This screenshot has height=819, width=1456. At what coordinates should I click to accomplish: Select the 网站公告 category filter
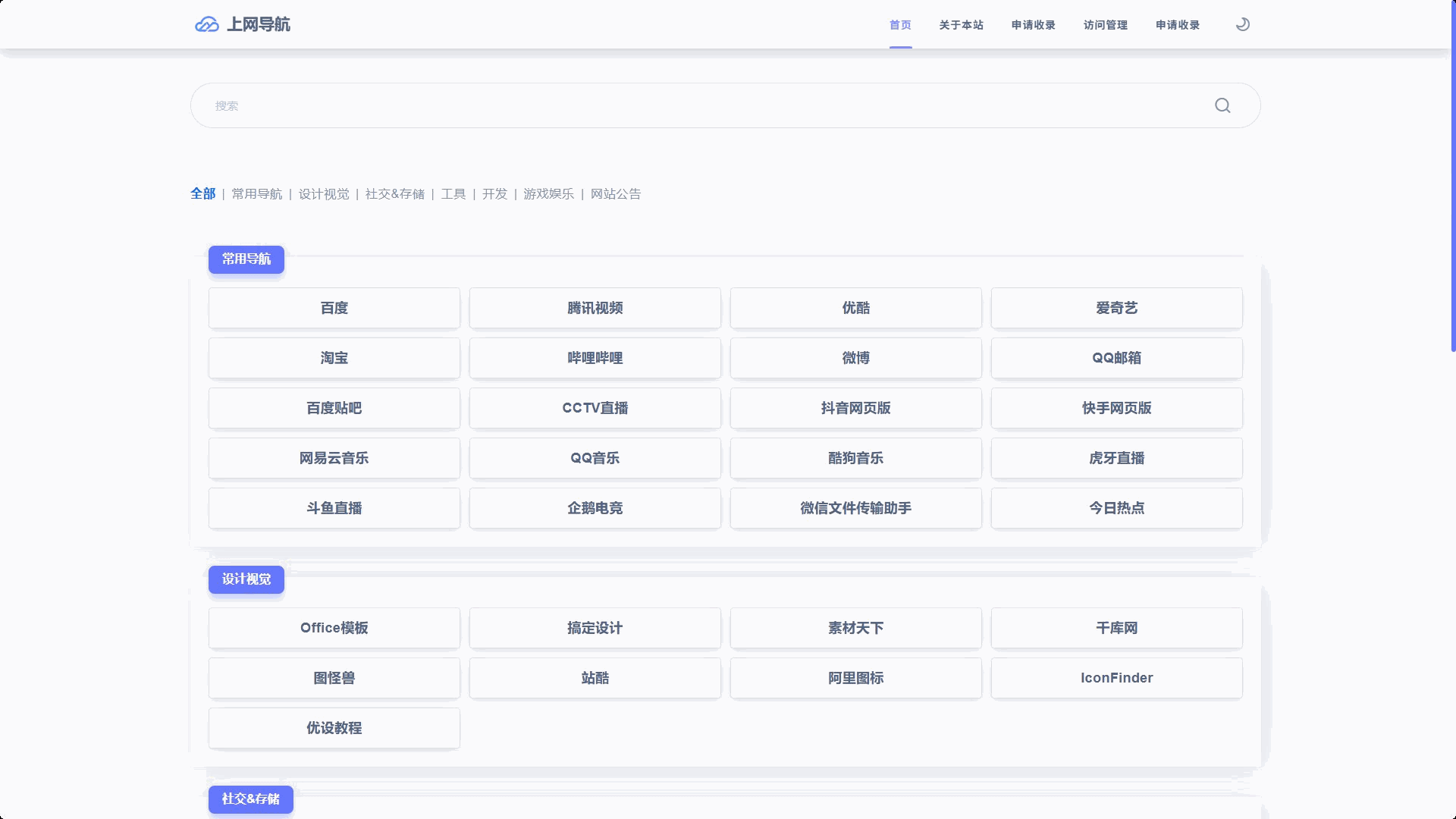pyautogui.click(x=616, y=194)
